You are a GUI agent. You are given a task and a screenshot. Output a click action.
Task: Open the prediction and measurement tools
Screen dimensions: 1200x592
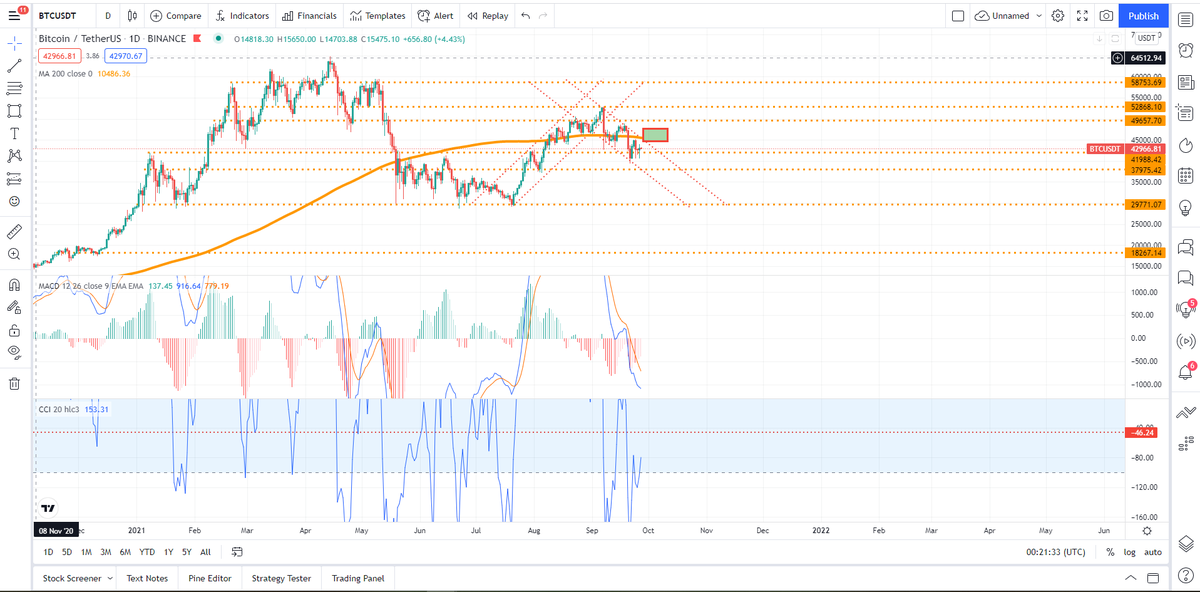14,178
